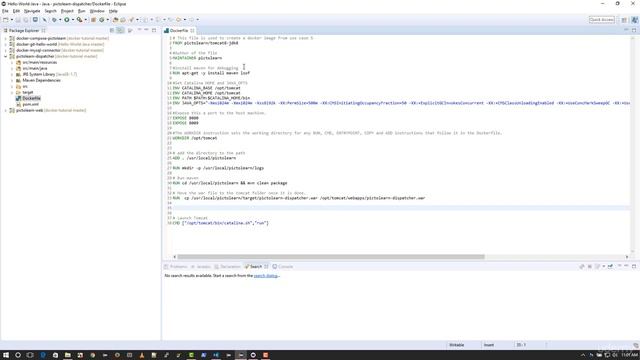Open the Search menu
Image resolution: width=640 pixels, height=360 pixels.
coord(51,11)
